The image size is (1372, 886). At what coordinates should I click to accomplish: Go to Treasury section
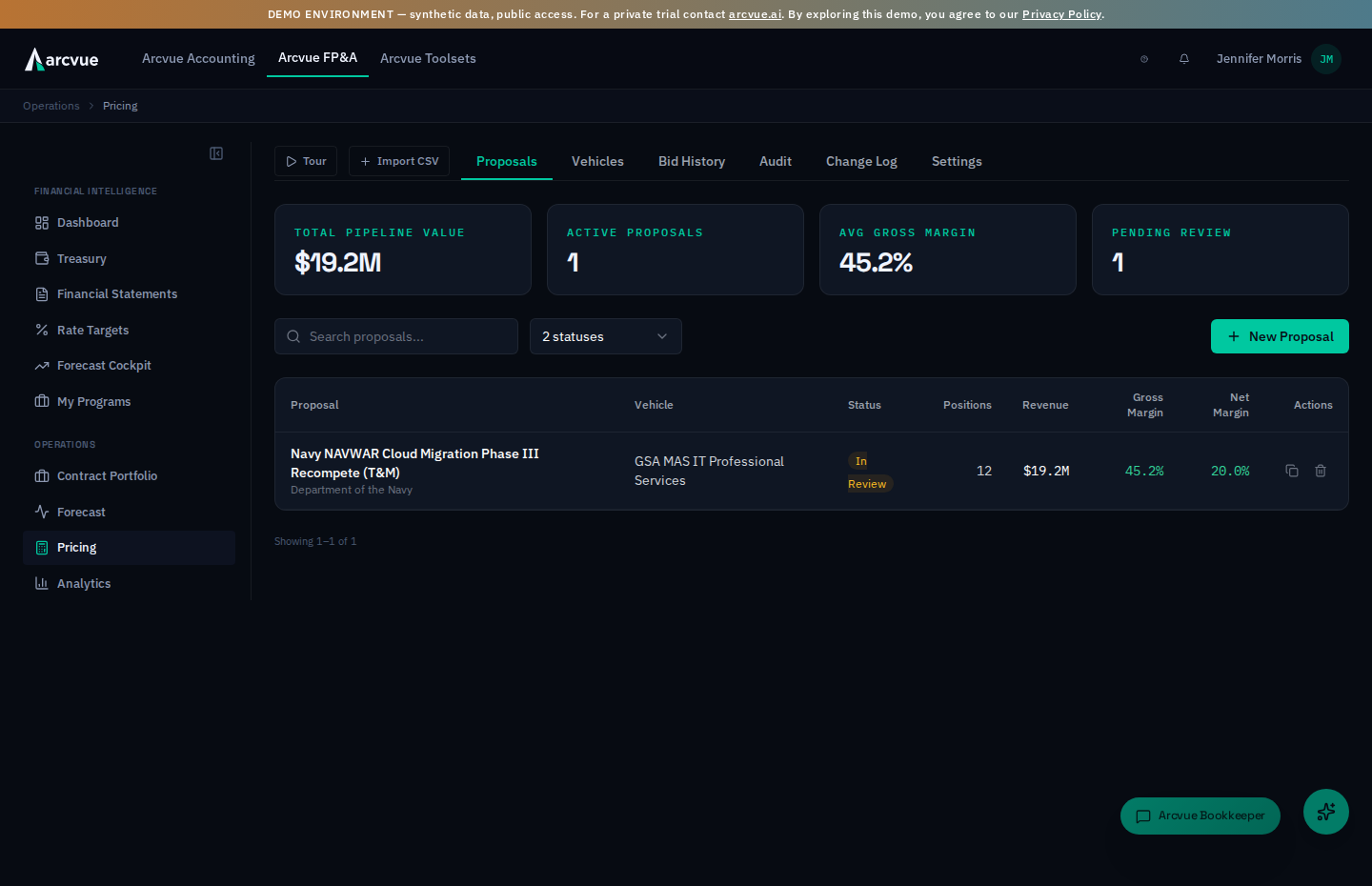[129, 258]
